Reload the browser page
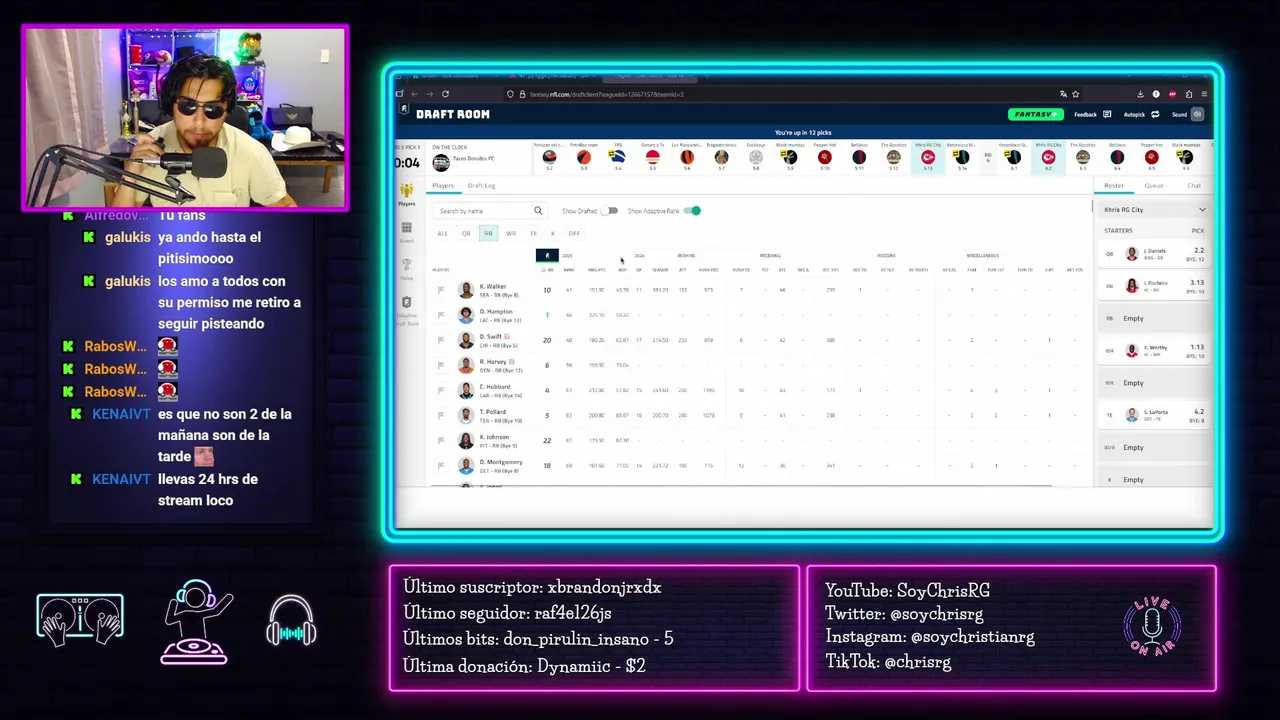The height and width of the screenshot is (720, 1280). pyautogui.click(x=445, y=94)
